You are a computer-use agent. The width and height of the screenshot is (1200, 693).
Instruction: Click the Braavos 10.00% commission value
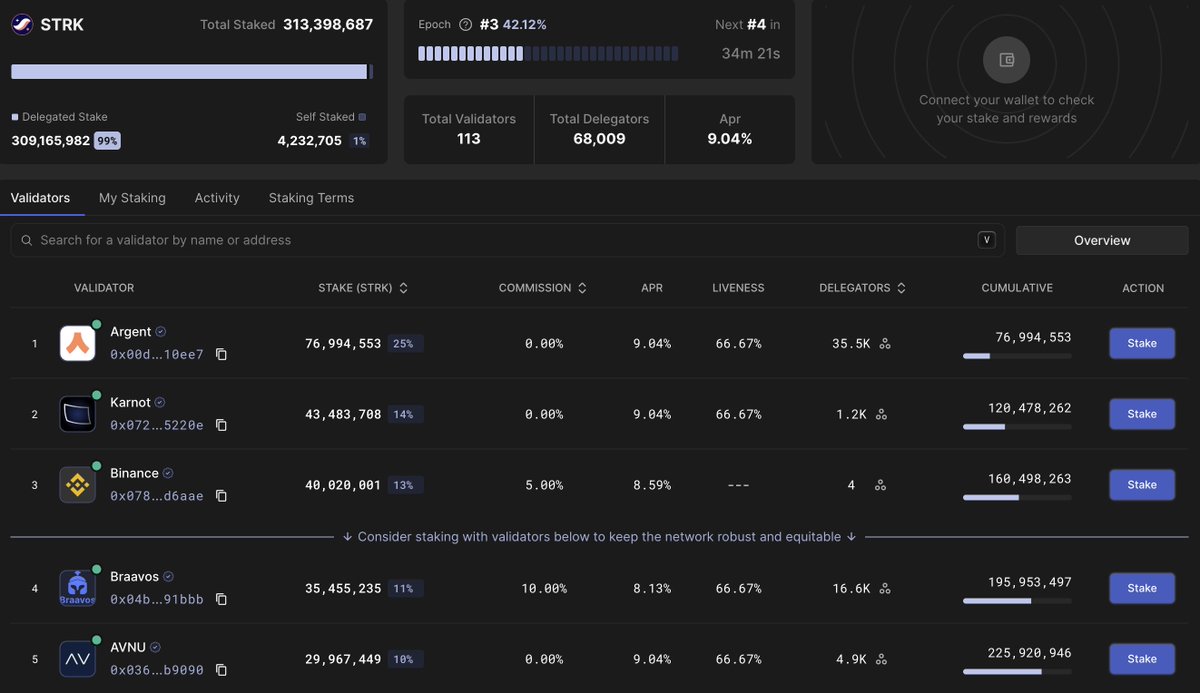544,589
